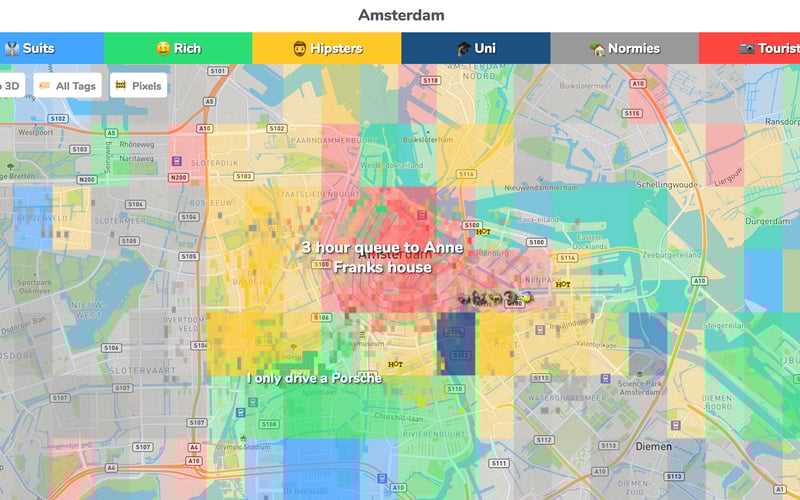Click the S110 road shield

tap(455, 389)
